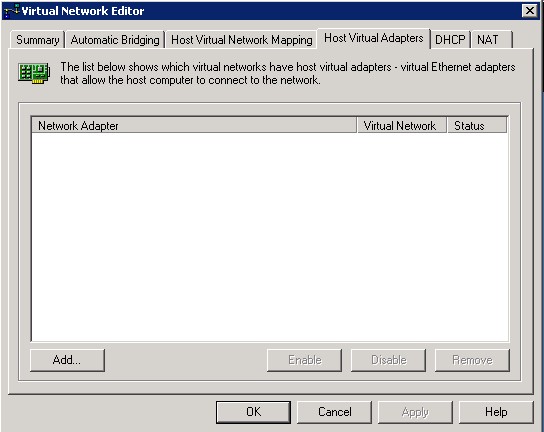Click the green network adapter card icon
Screen dimensions: 544x432
[x=34, y=73]
